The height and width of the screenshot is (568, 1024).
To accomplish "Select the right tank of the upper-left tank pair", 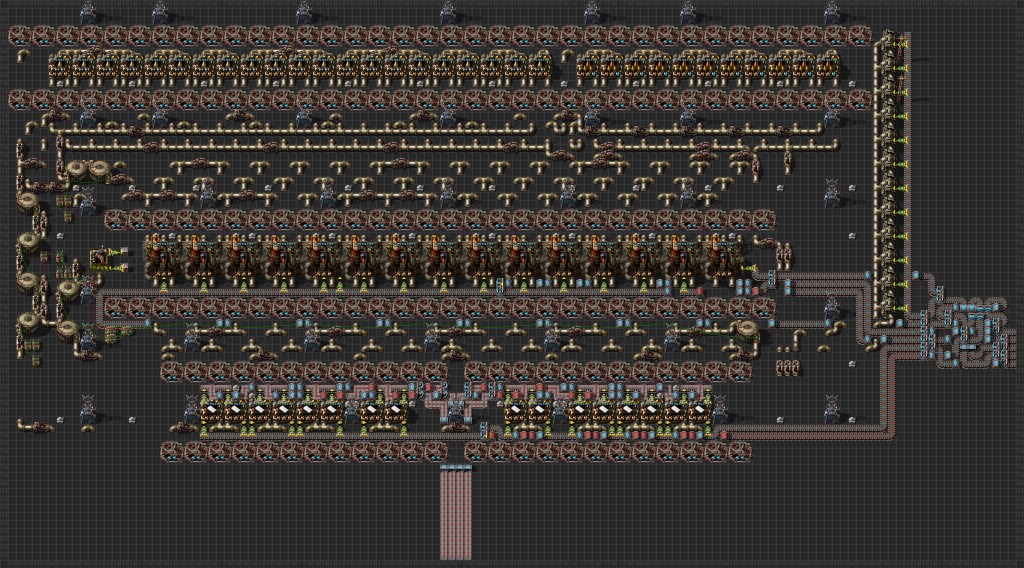I will tap(99, 170).
